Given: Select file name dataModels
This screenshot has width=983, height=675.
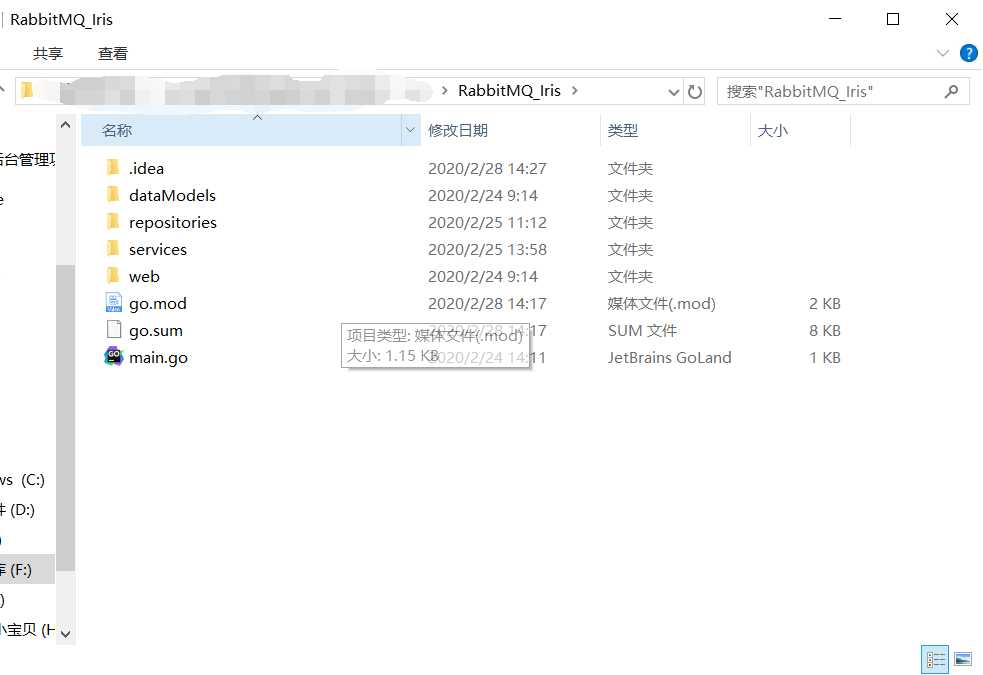Looking at the screenshot, I should (x=172, y=196).
